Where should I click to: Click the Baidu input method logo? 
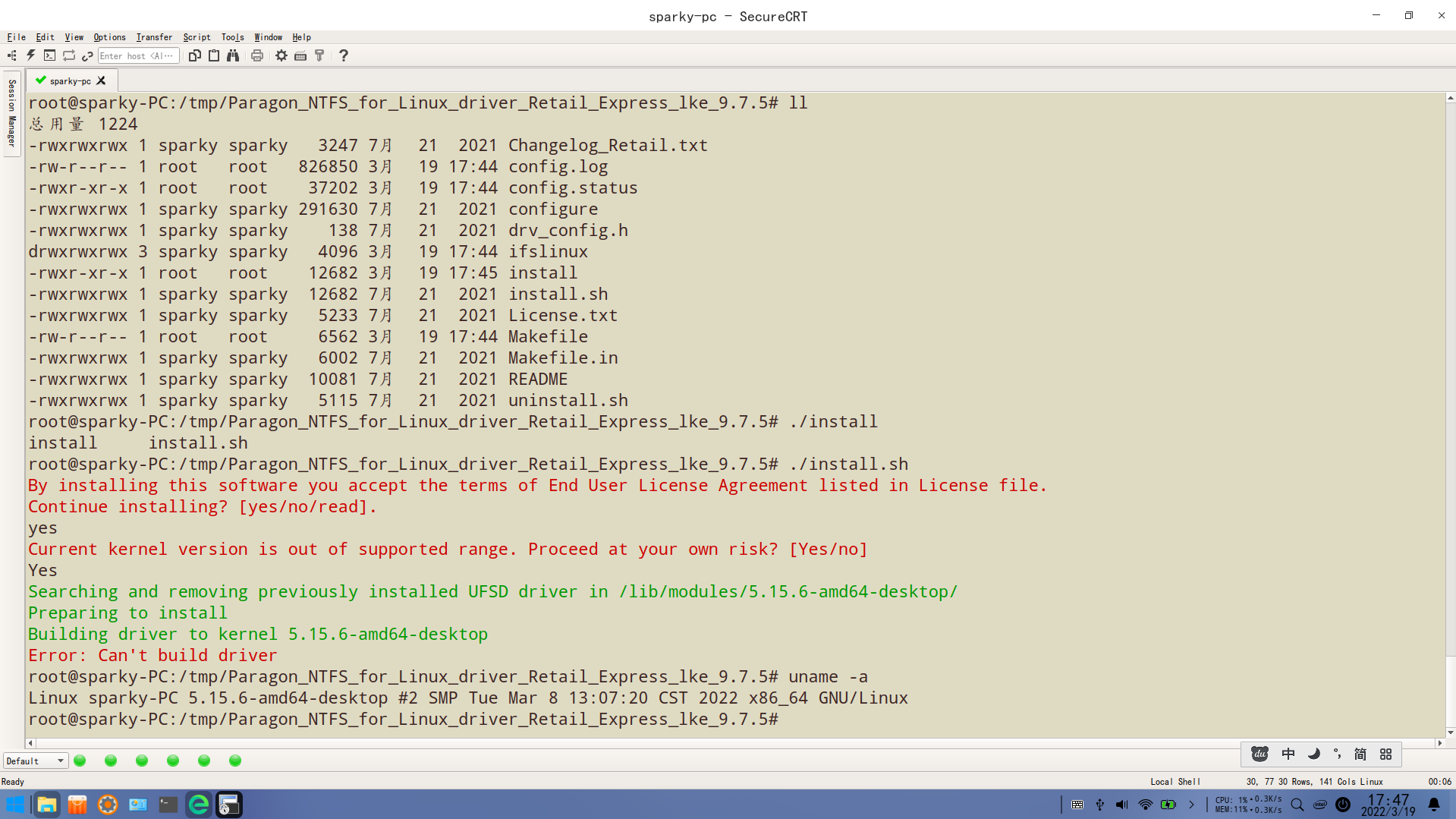point(1259,754)
